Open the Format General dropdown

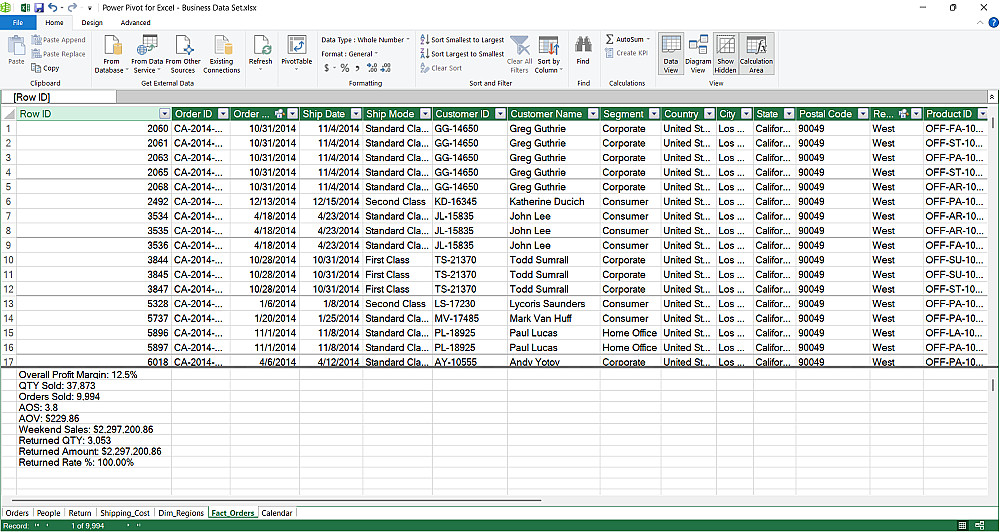(349, 54)
